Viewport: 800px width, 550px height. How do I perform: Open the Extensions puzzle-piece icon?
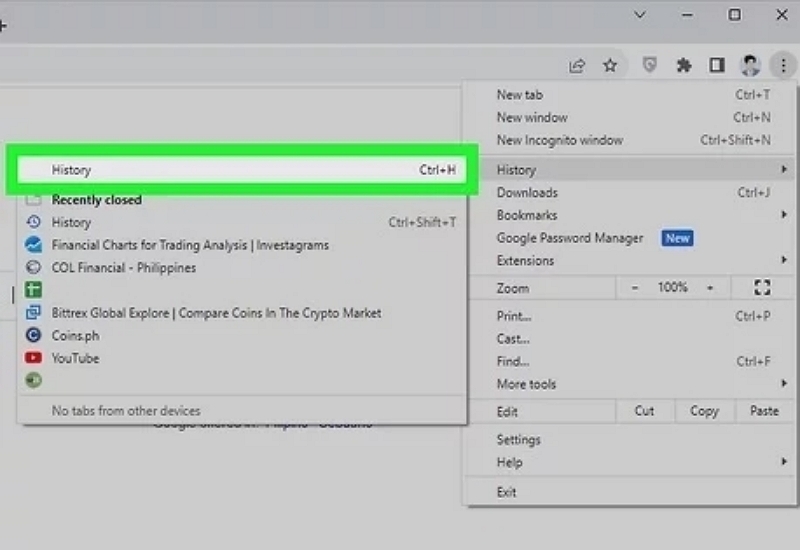pyautogui.click(x=684, y=65)
